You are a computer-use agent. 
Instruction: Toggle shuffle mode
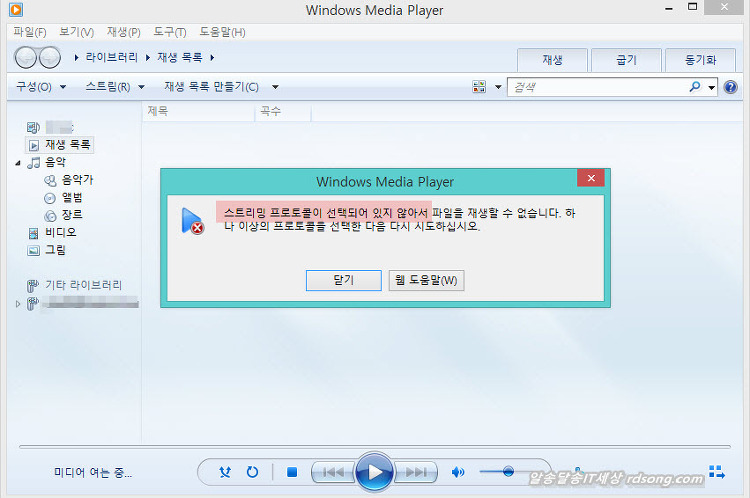point(226,472)
